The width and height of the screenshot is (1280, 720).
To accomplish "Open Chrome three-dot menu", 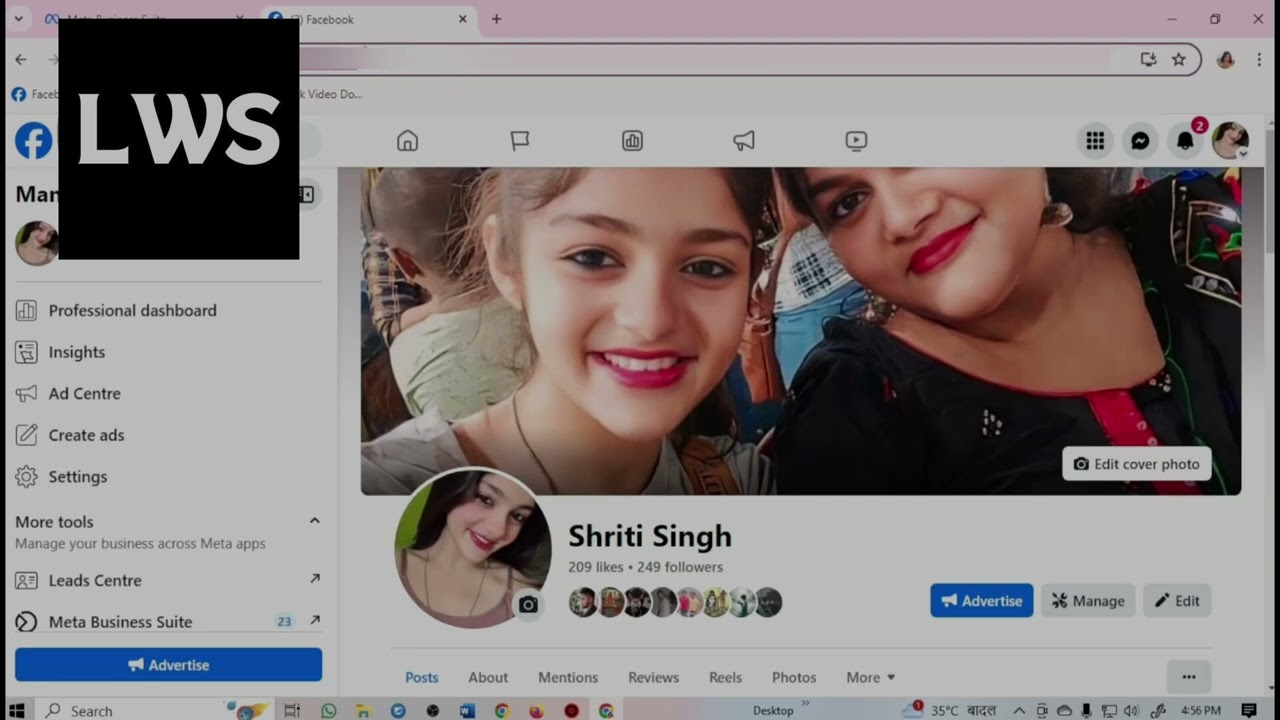I will (1259, 59).
